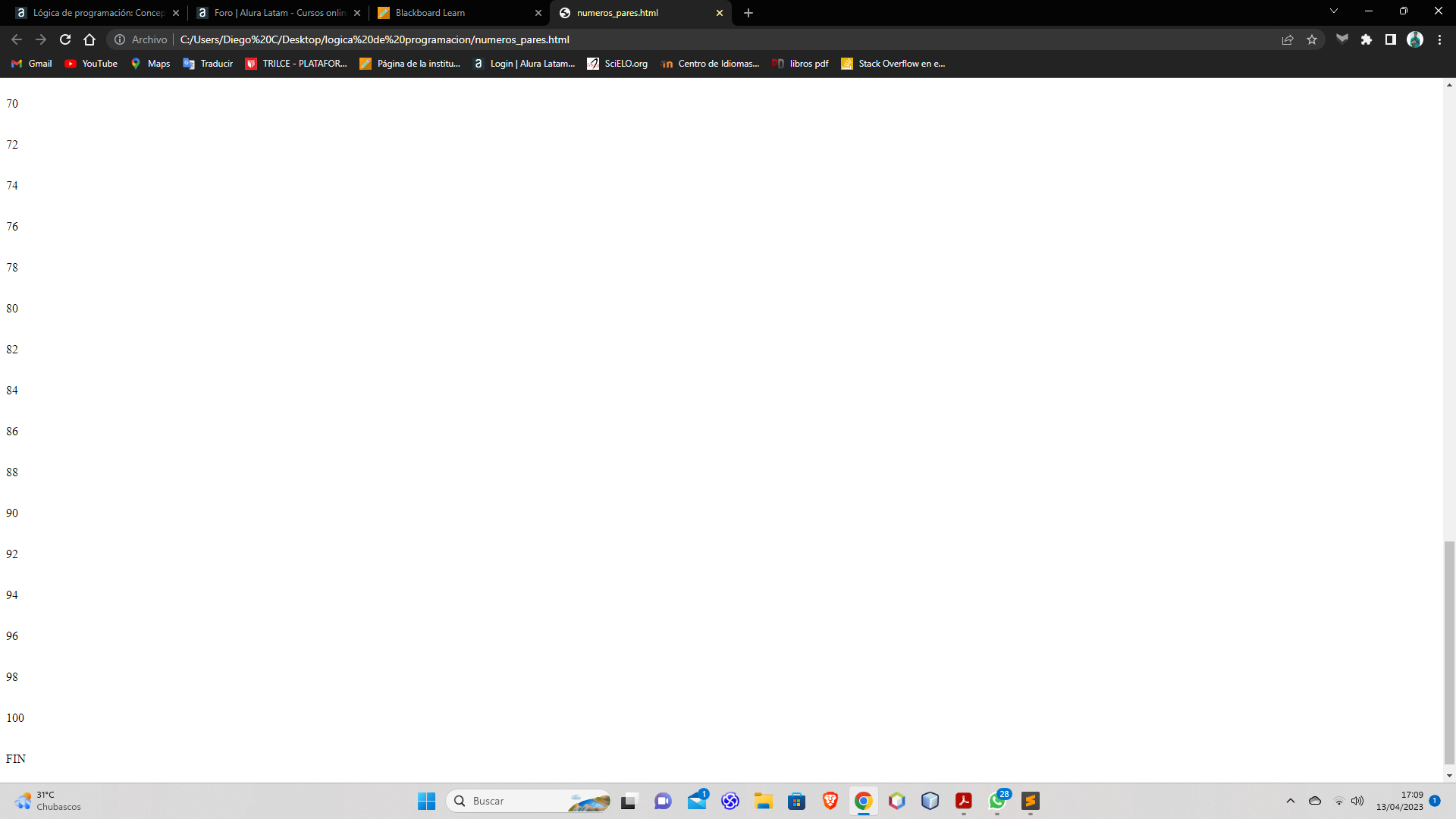Select the address bar file path

coord(374,39)
